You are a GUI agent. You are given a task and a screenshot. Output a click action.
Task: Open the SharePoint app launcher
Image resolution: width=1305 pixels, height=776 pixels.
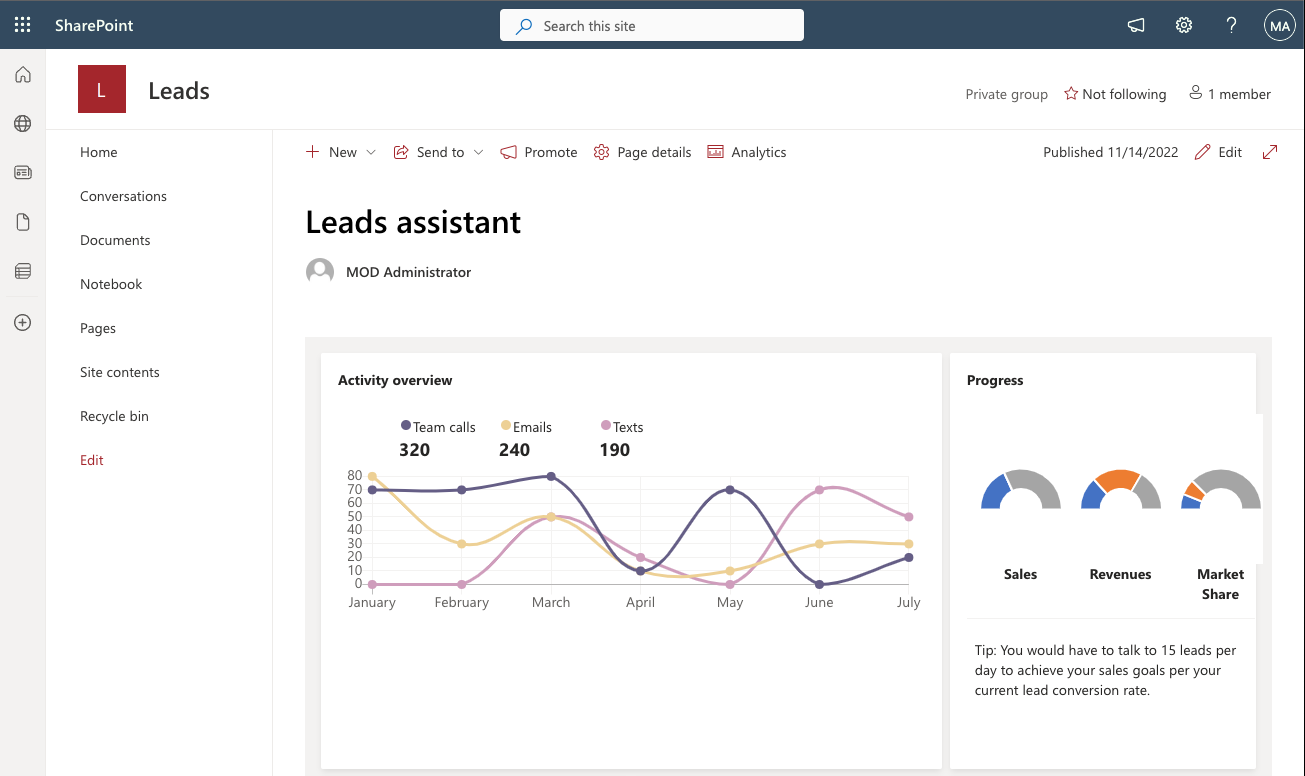22,24
